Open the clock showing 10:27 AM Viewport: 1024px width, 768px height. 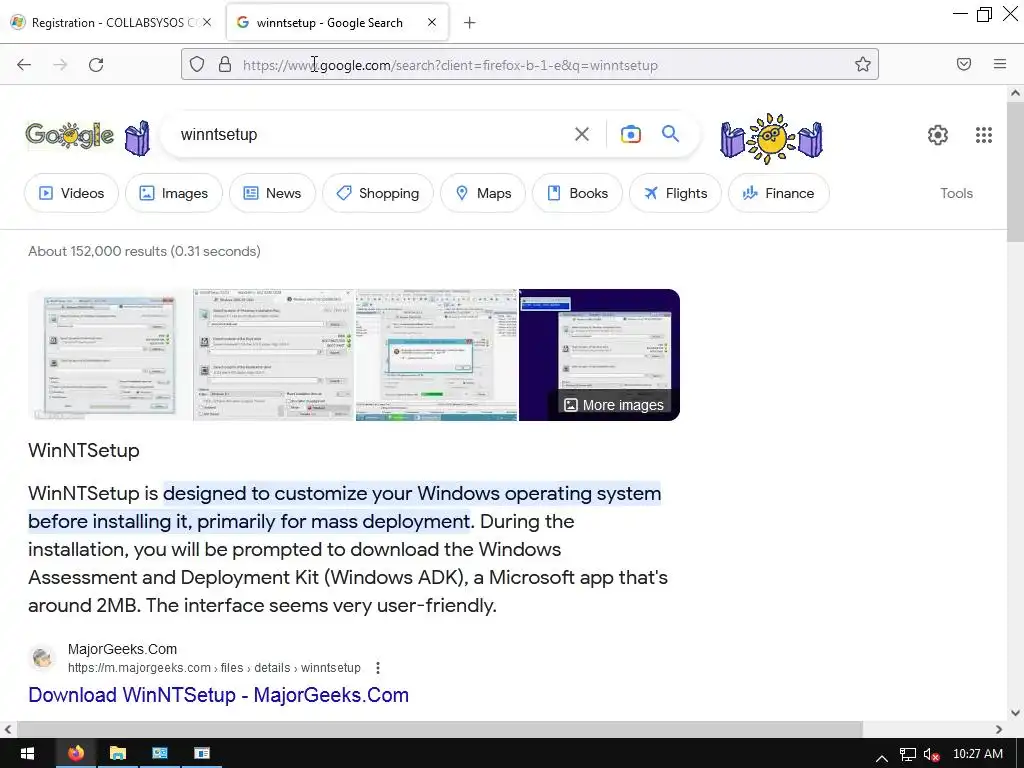point(978,754)
